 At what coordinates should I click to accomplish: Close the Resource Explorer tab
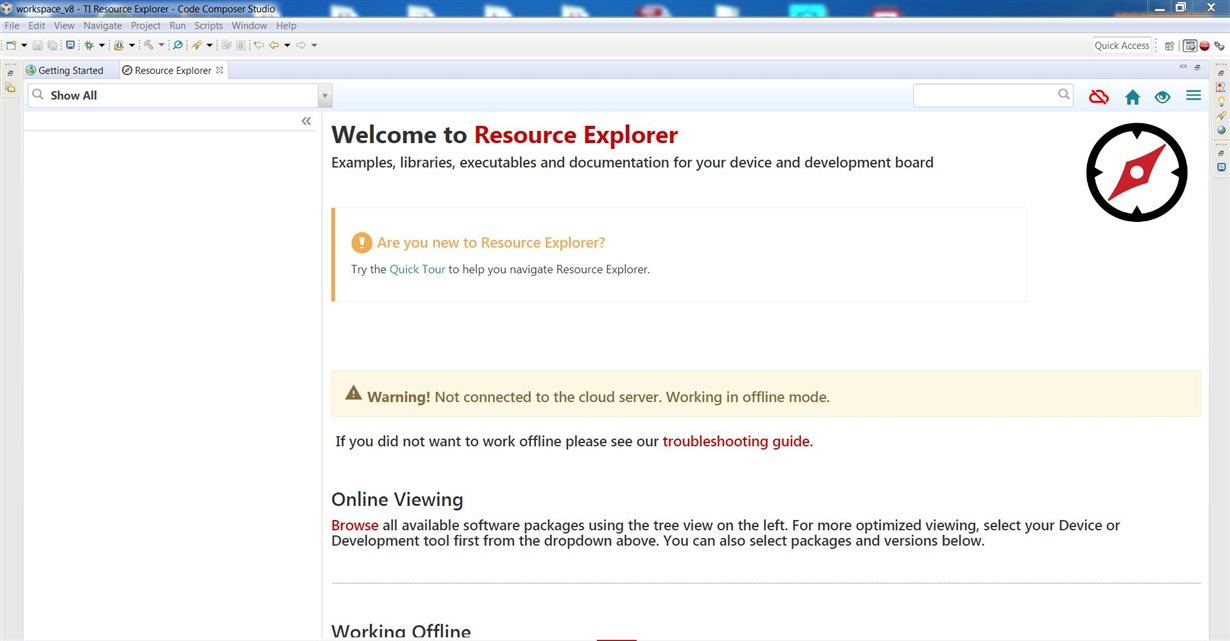(x=220, y=70)
